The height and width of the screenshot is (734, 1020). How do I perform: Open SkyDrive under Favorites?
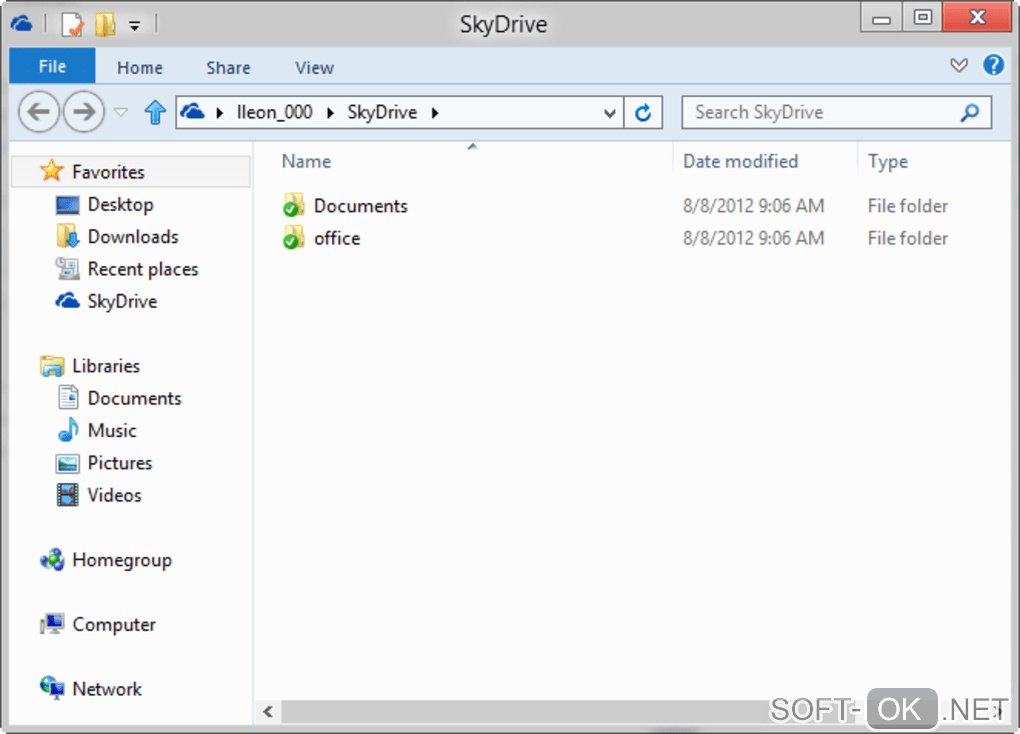pyautogui.click(x=122, y=301)
